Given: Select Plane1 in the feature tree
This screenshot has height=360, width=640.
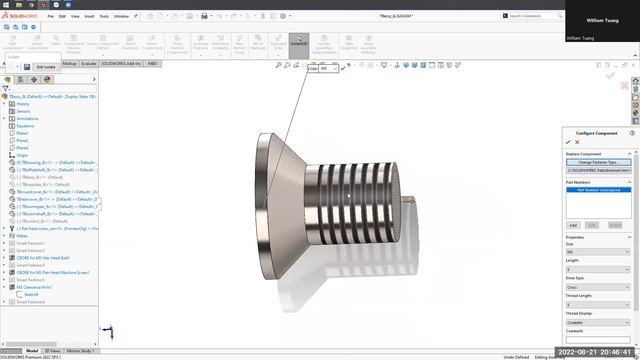Looking at the screenshot, I should pyautogui.click(x=22, y=133).
